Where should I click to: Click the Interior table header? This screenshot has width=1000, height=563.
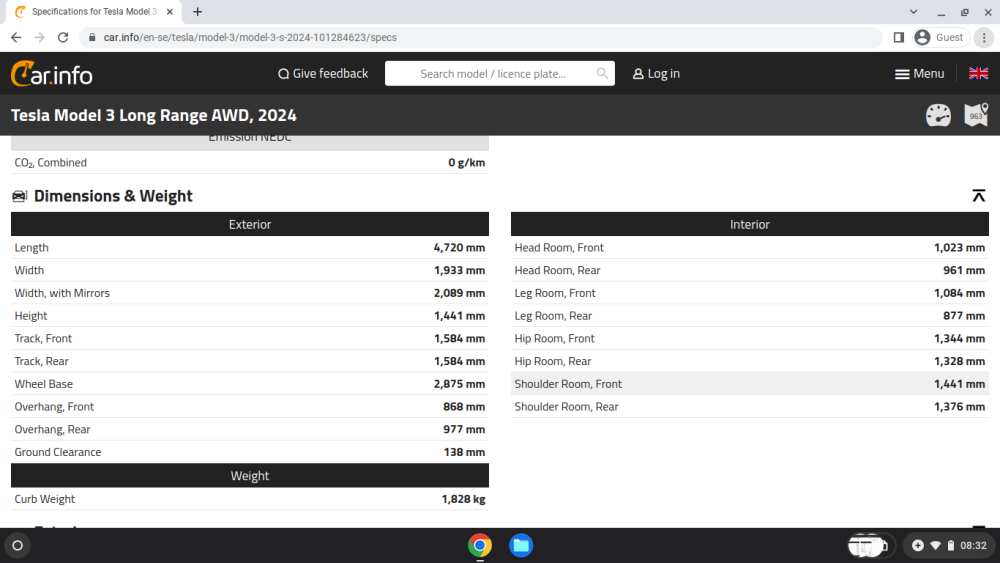pos(750,224)
